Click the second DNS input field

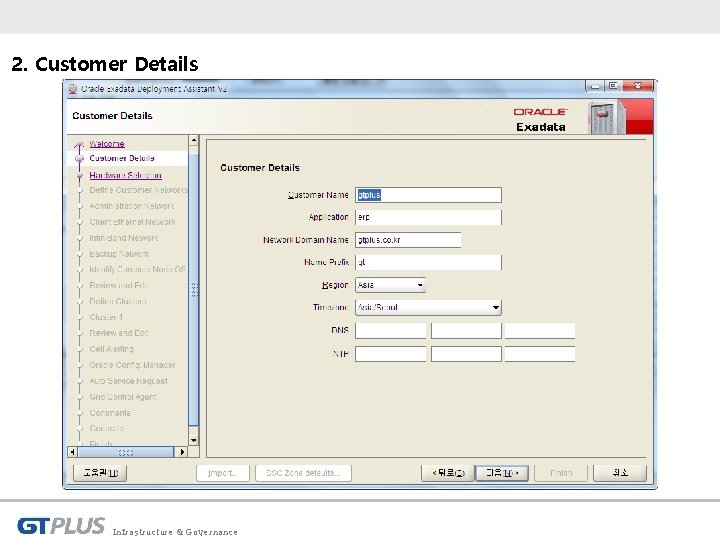click(466, 331)
